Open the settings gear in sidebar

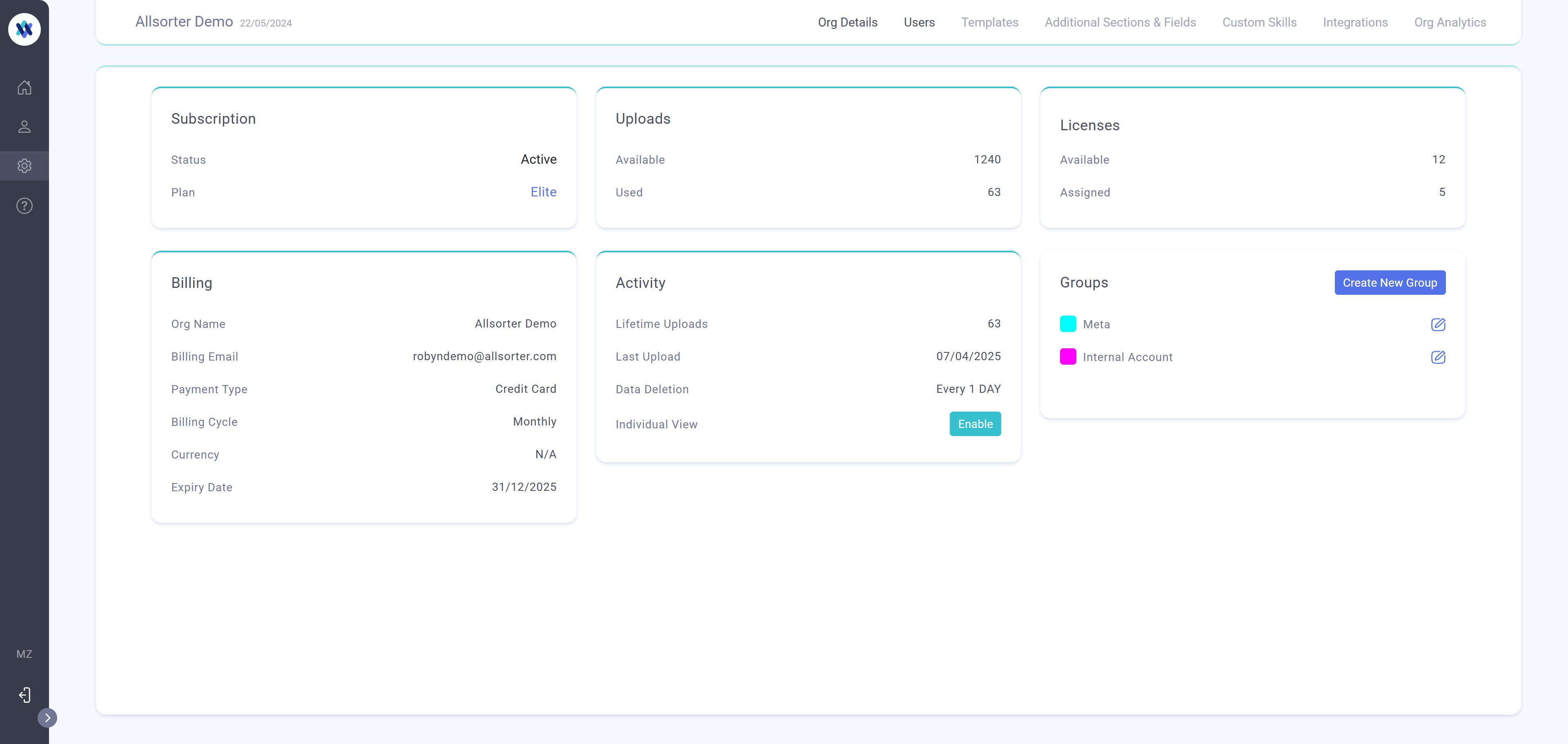coord(24,166)
